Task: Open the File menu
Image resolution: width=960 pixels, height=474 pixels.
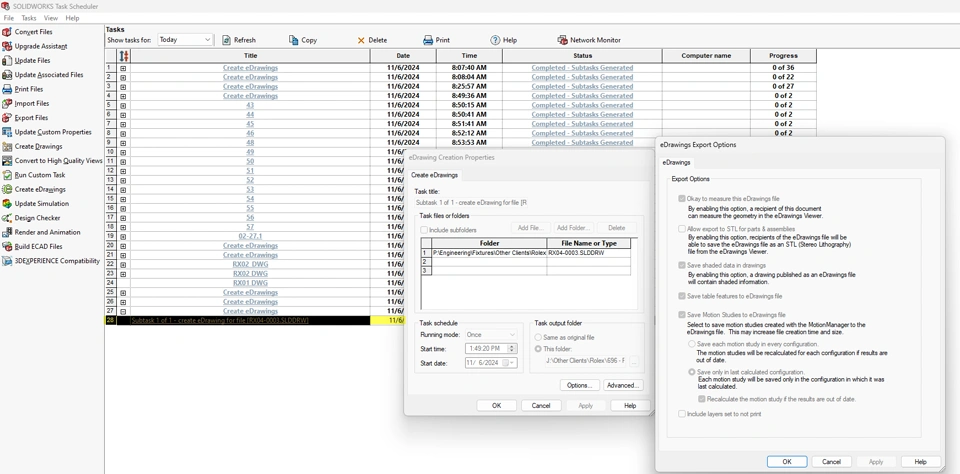Action: (9, 18)
